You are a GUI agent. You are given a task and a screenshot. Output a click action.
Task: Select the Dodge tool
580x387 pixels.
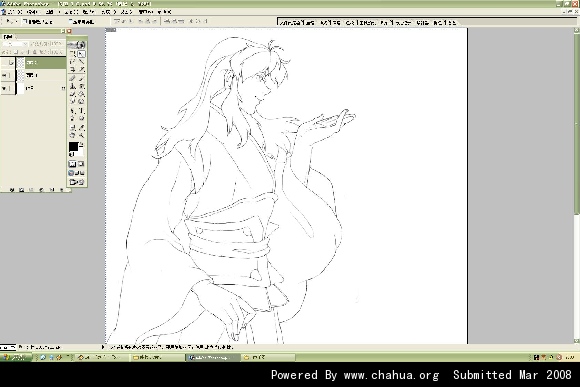pyautogui.click(x=81, y=101)
